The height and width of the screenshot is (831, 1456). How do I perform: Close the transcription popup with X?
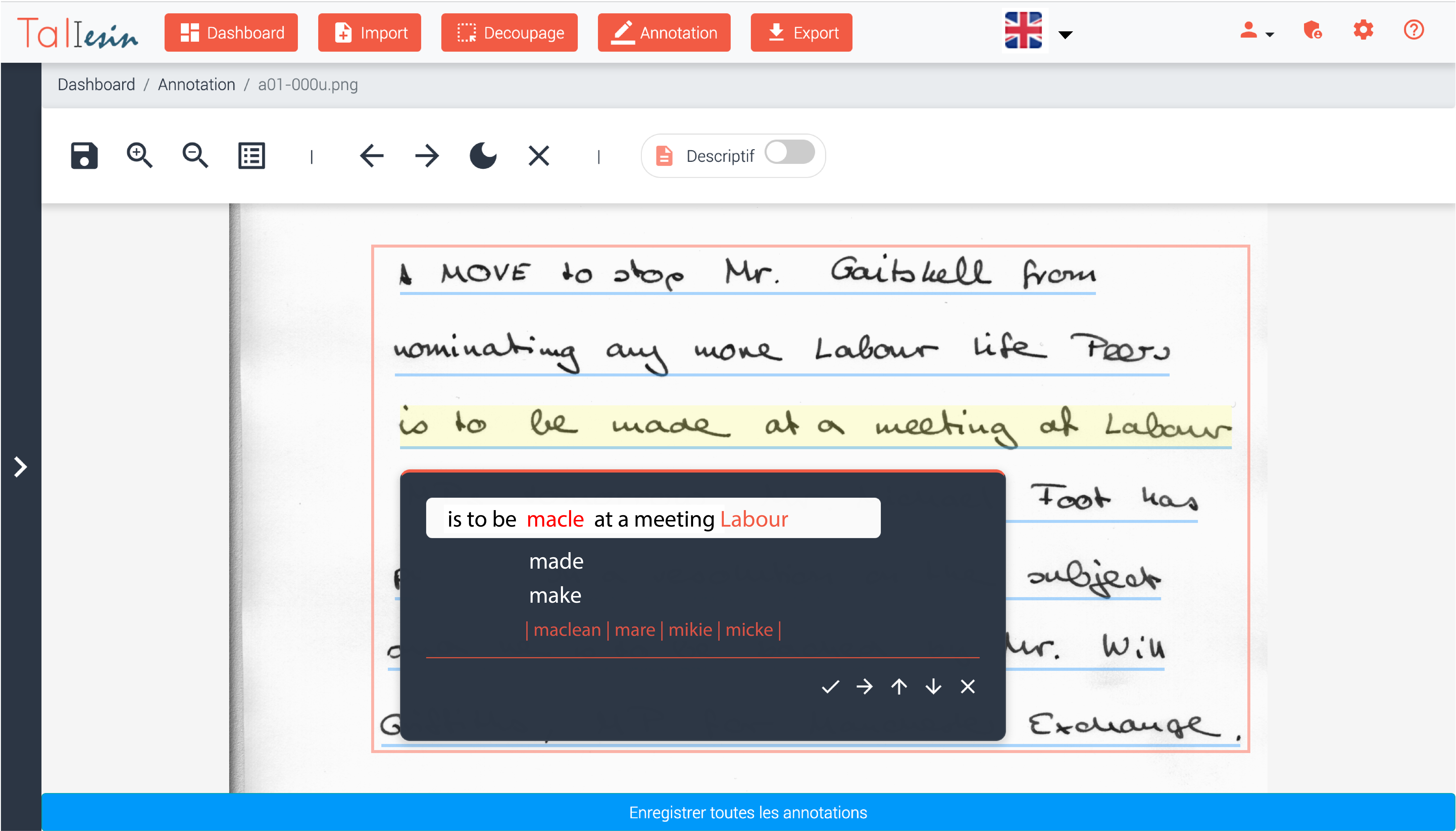click(x=968, y=687)
